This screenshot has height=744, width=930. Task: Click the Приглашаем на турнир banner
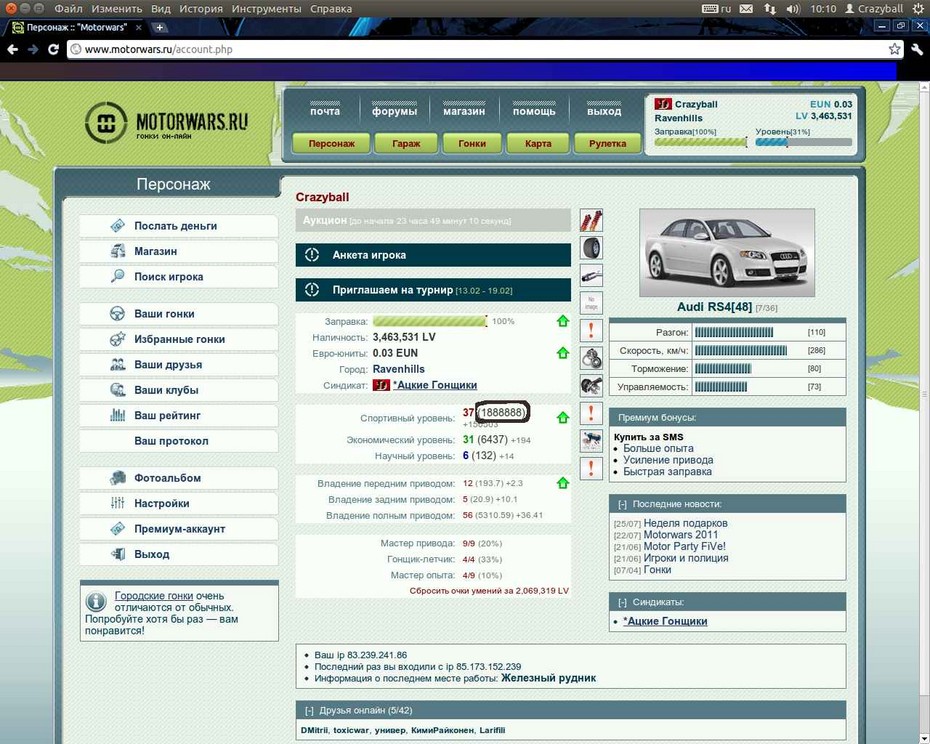(433, 290)
